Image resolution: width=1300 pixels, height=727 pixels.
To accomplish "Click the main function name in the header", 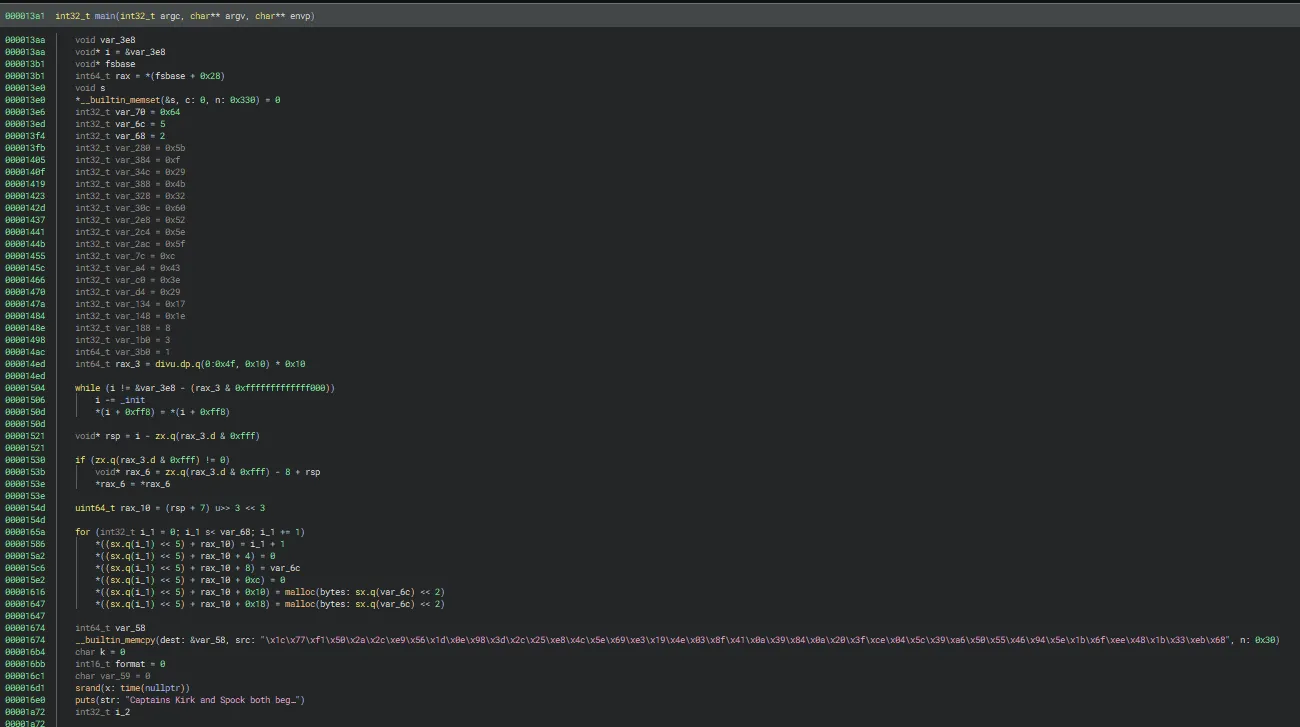I will pyautogui.click(x=105, y=16).
